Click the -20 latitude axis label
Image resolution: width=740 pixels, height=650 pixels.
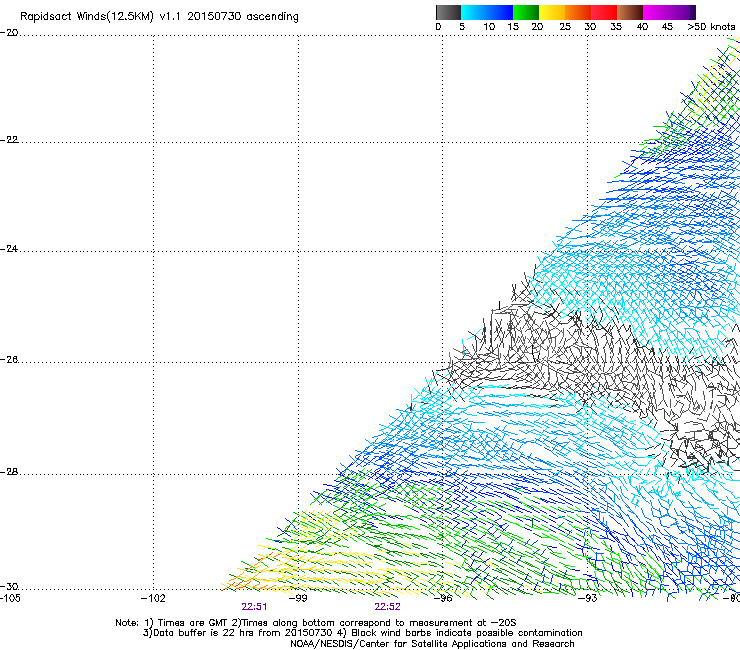9,33
